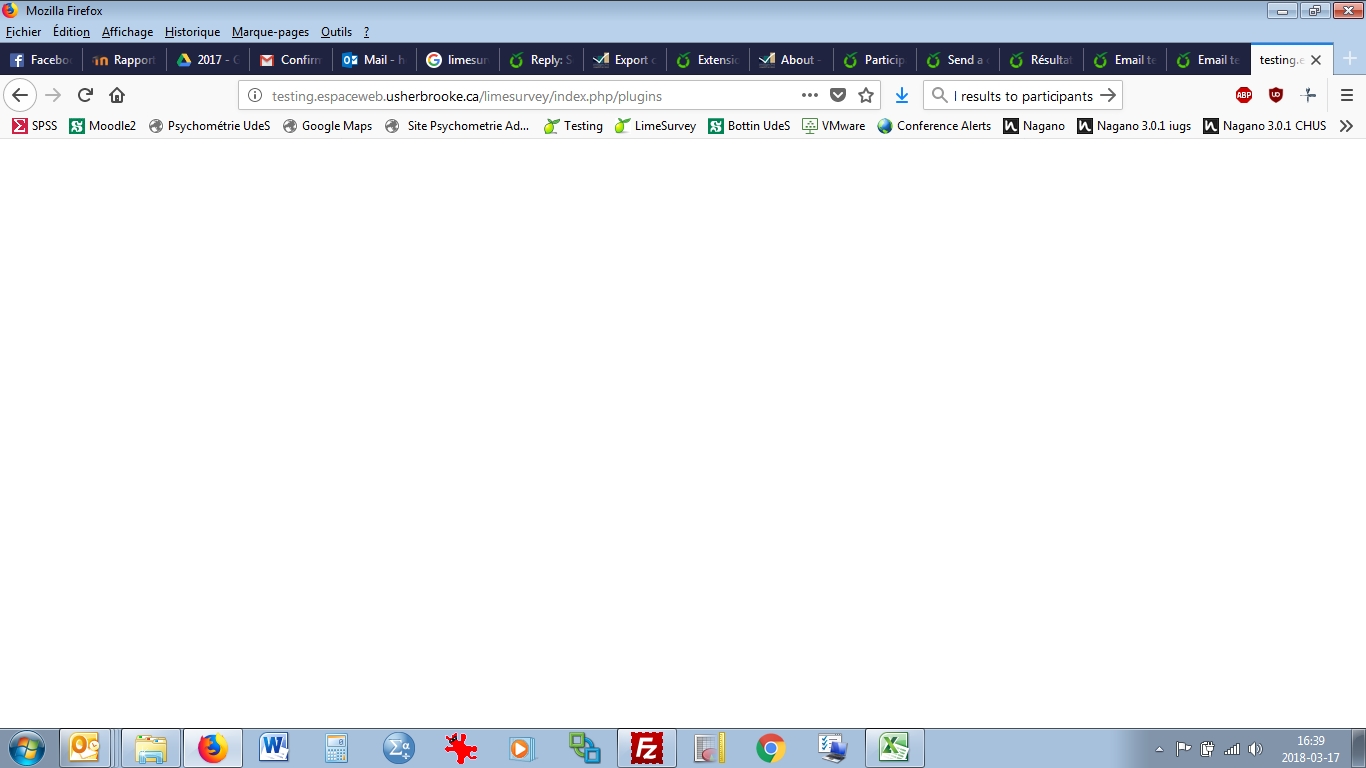The image size is (1366, 768).
Task: Open the LimeSurvey bookmark
Action: pyautogui.click(x=655, y=126)
